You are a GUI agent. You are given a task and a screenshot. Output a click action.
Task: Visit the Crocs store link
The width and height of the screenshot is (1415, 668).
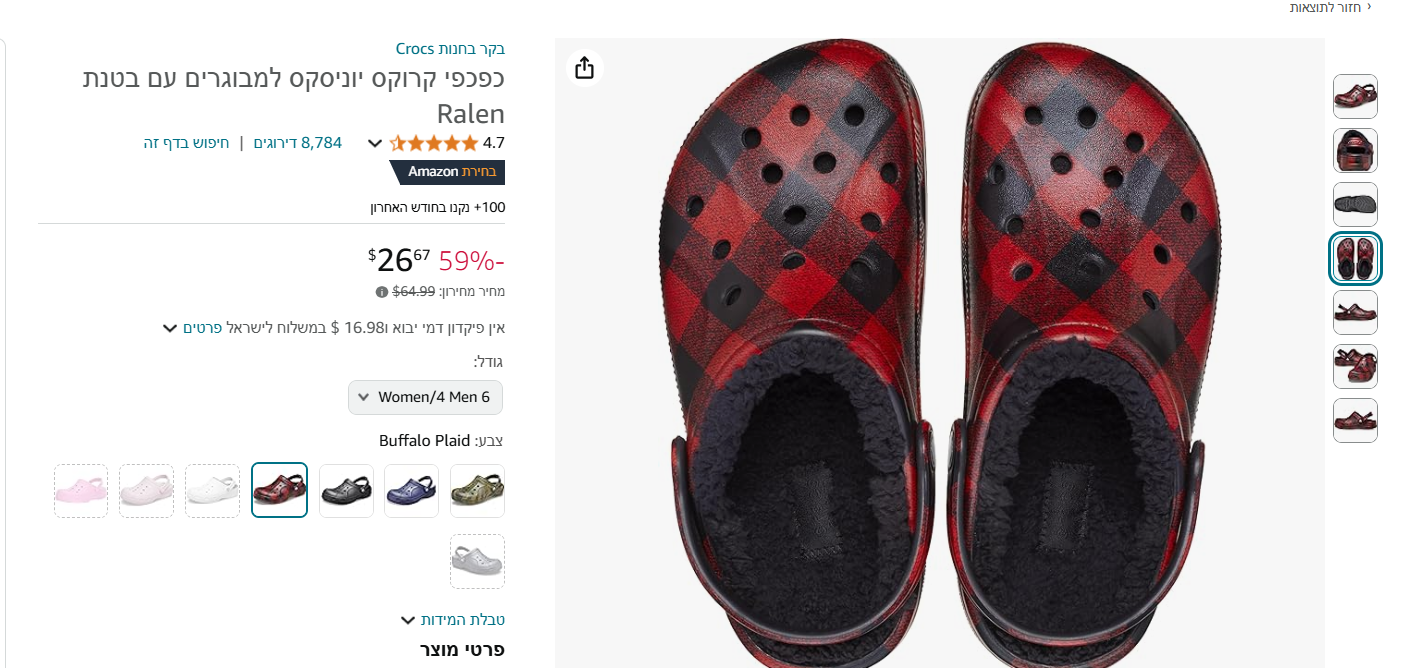click(x=450, y=48)
